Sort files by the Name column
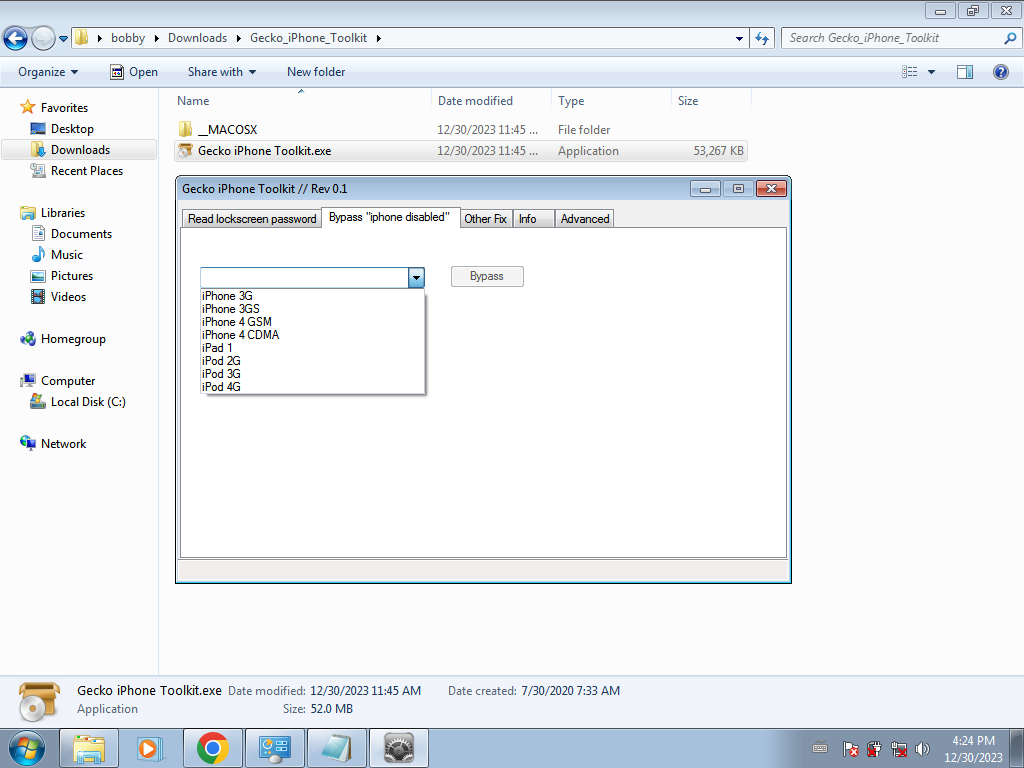The height and width of the screenshot is (768, 1024). (300, 101)
